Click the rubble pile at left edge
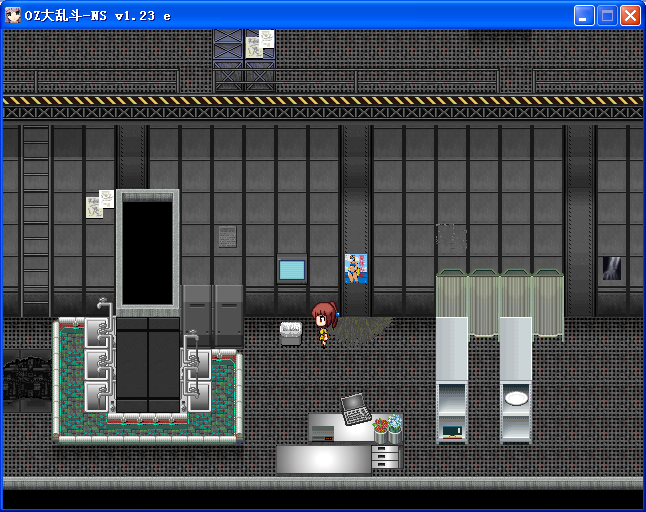The height and width of the screenshot is (512, 646). 27,380
